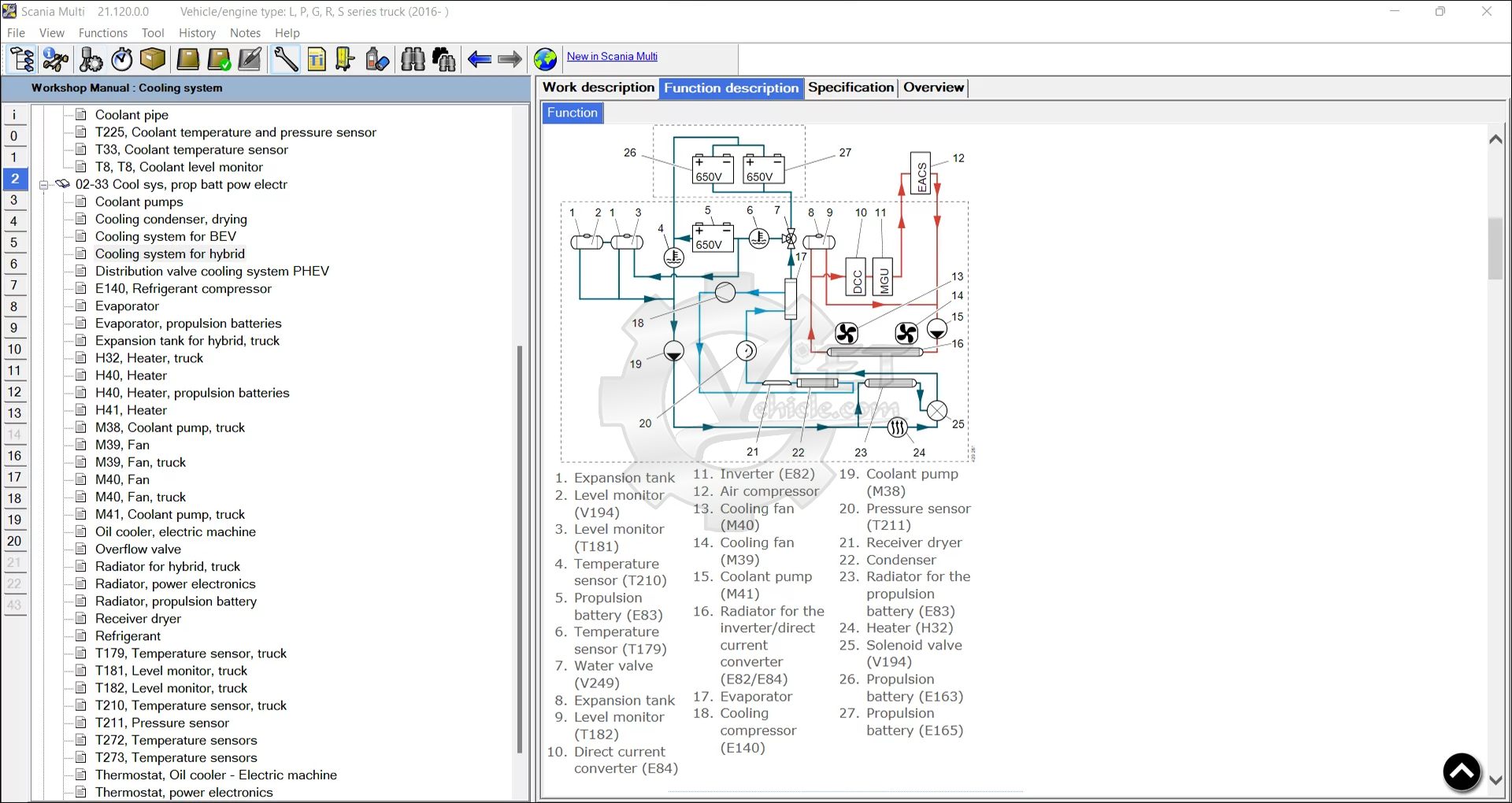
Task: Open the Tool menu
Action: tap(153, 33)
